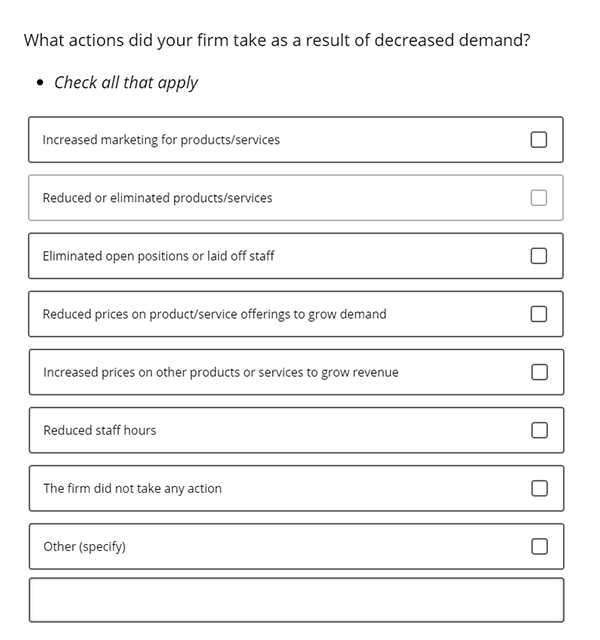Click the 'Increased marketing for products/services' label text

tap(161, 140)
